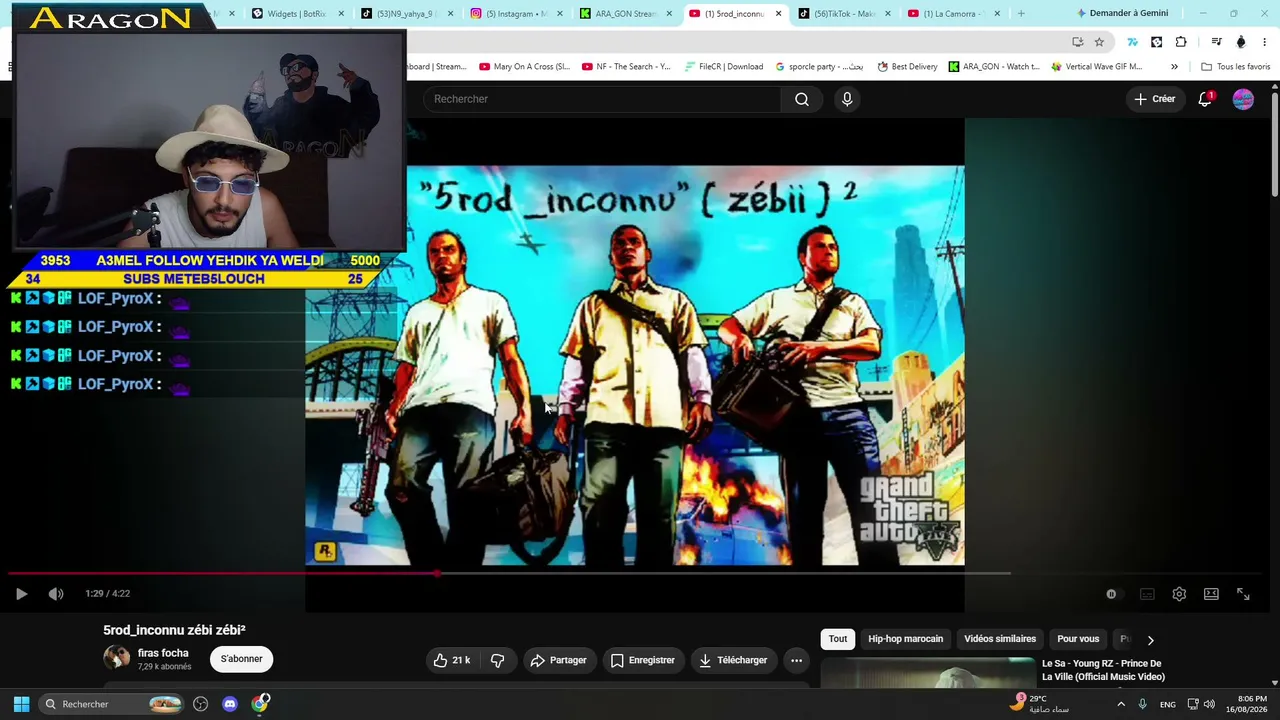Open Mary On A Cross bookmark
The image size is (1280, 720).
click(524, 67)
